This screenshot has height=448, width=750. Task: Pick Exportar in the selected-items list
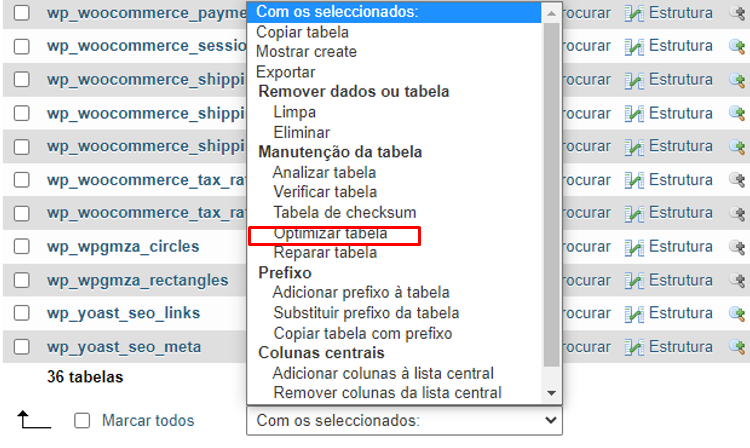(x=286, y=72)
